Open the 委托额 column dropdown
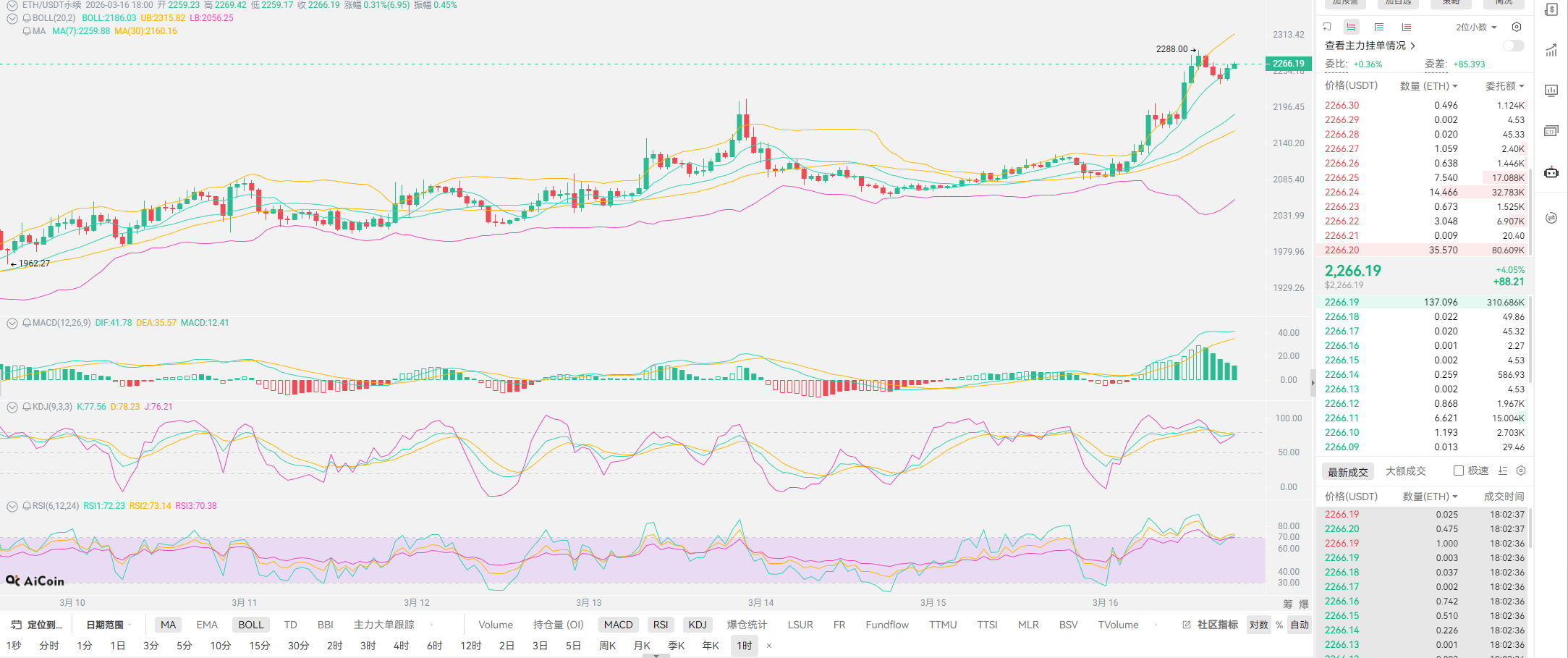1568x658 pixels. click(1504, 86)
